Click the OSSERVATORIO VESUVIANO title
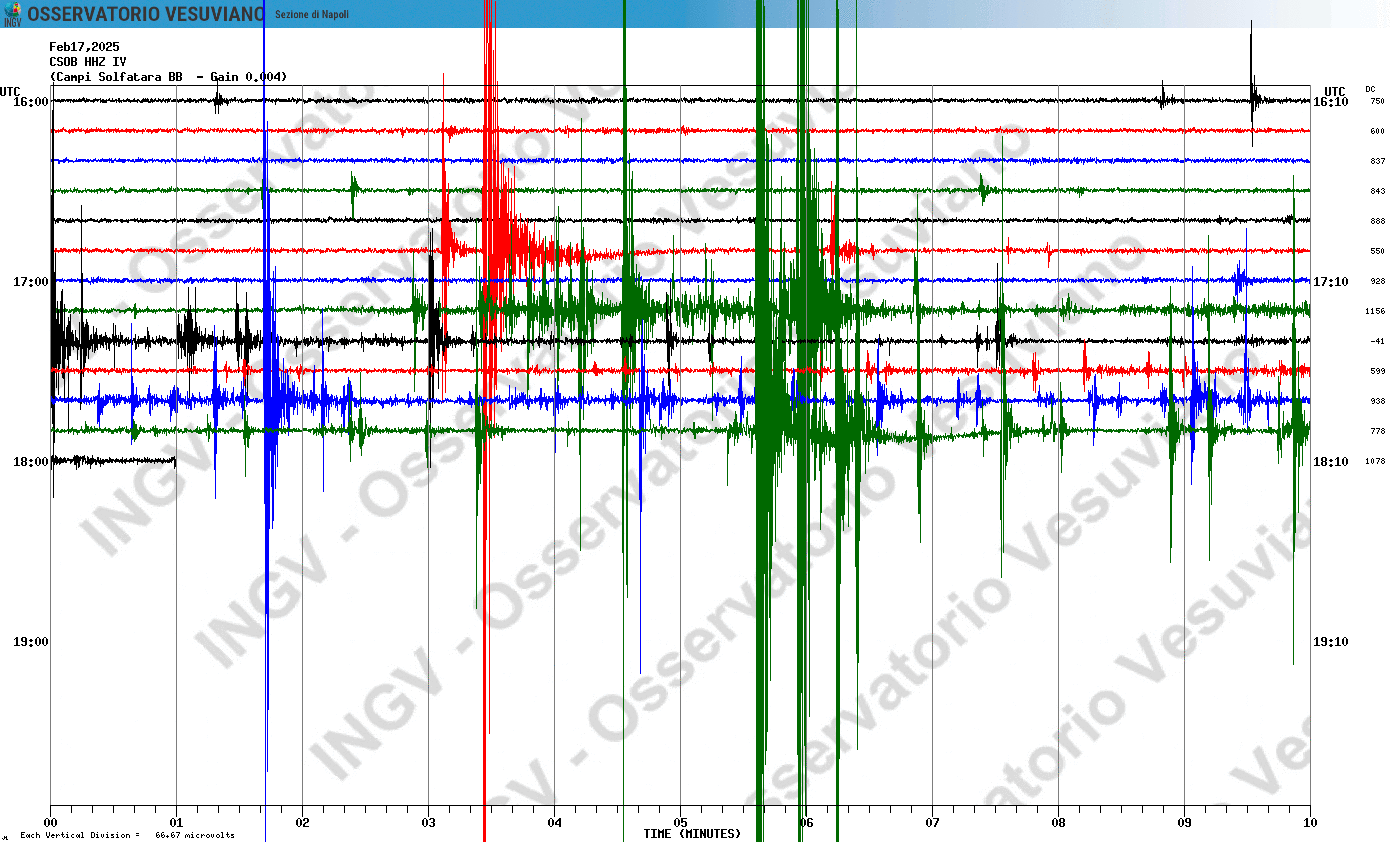 pyautogui.click(x=146, y=14)
